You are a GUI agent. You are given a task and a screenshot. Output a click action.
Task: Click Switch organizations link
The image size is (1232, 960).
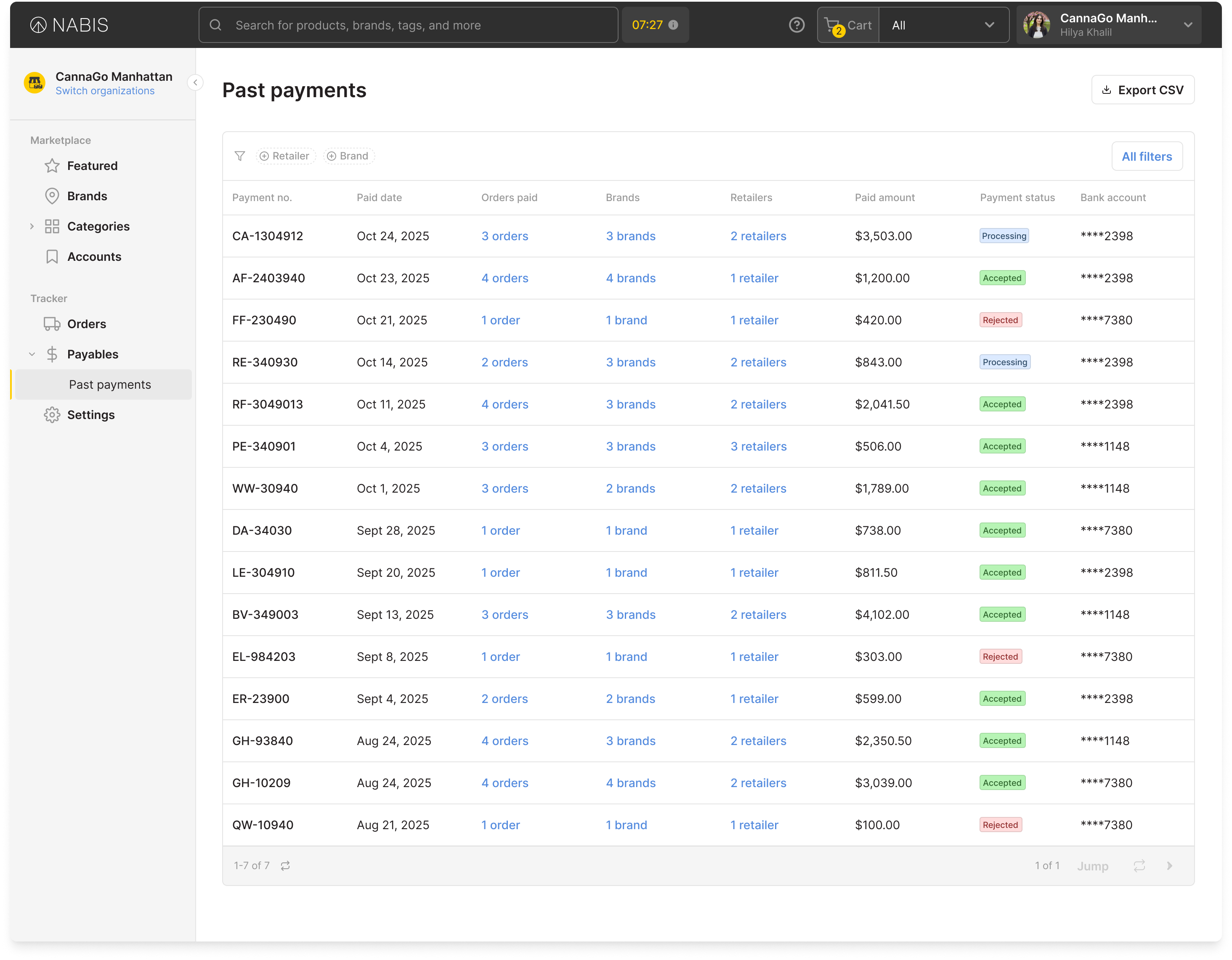click(x=105, y=91)
